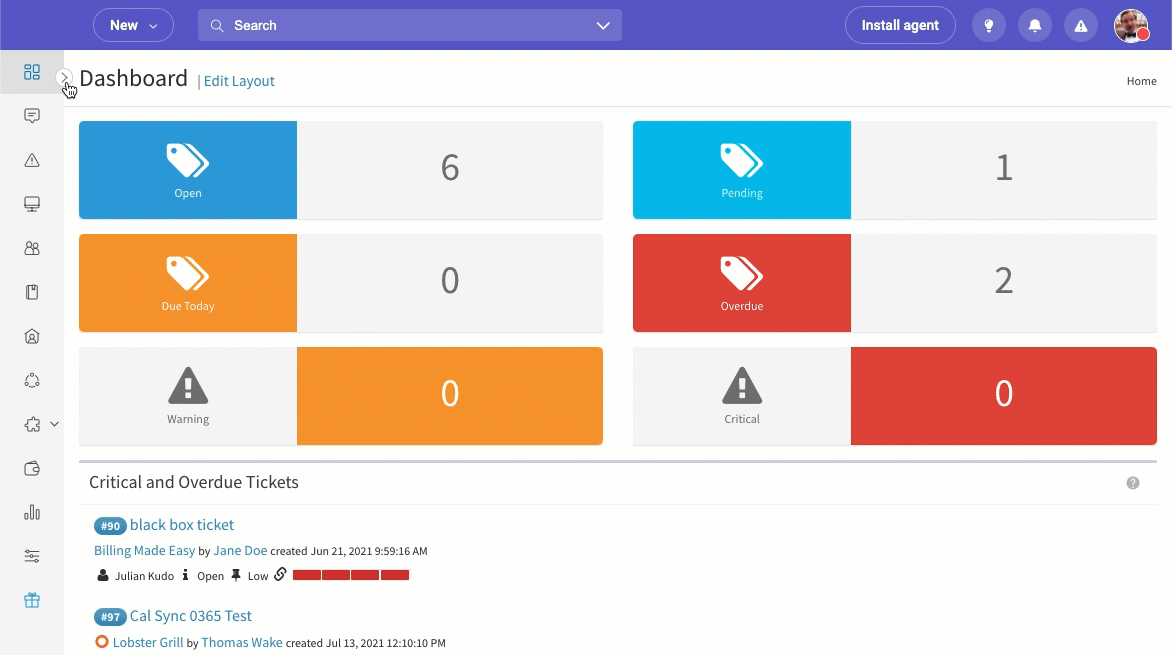1172x655 pixels.
Task: Click the Due Today tag tile
Action: coord(188,283)
